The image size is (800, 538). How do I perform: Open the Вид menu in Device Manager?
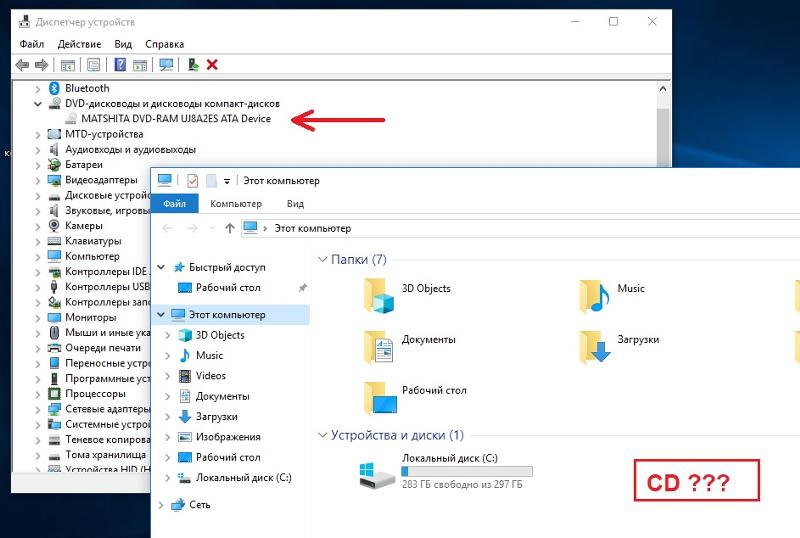(x=123, y=44)
